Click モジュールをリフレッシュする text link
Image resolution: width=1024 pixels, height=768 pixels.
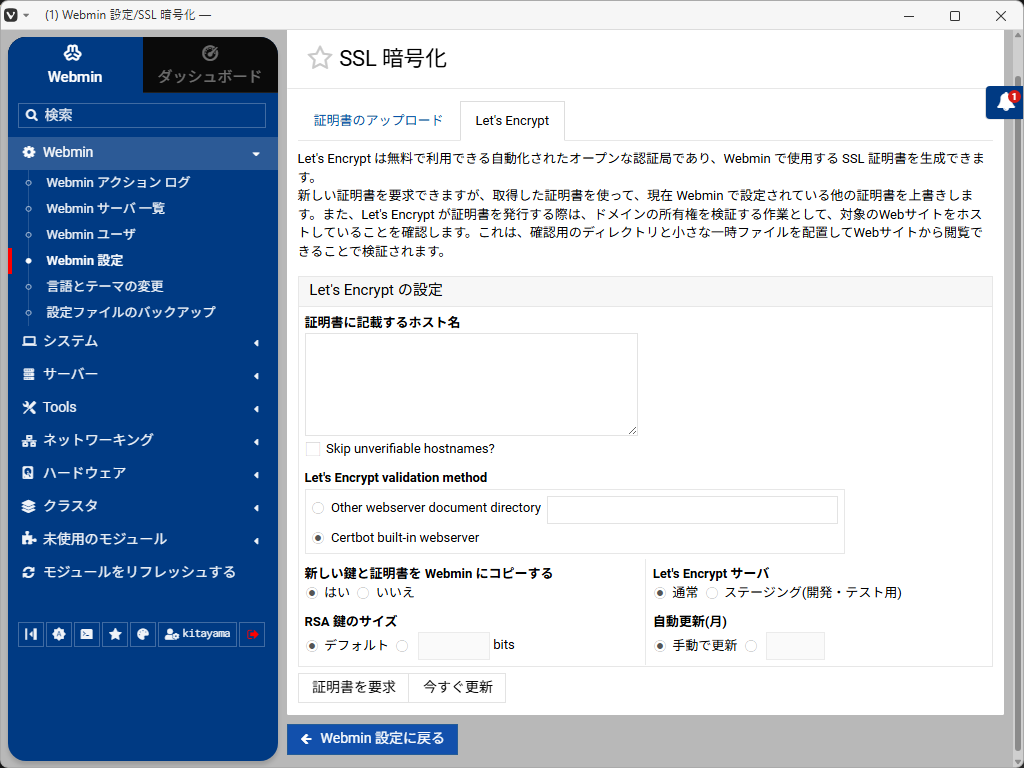click(x=139, y=572)
